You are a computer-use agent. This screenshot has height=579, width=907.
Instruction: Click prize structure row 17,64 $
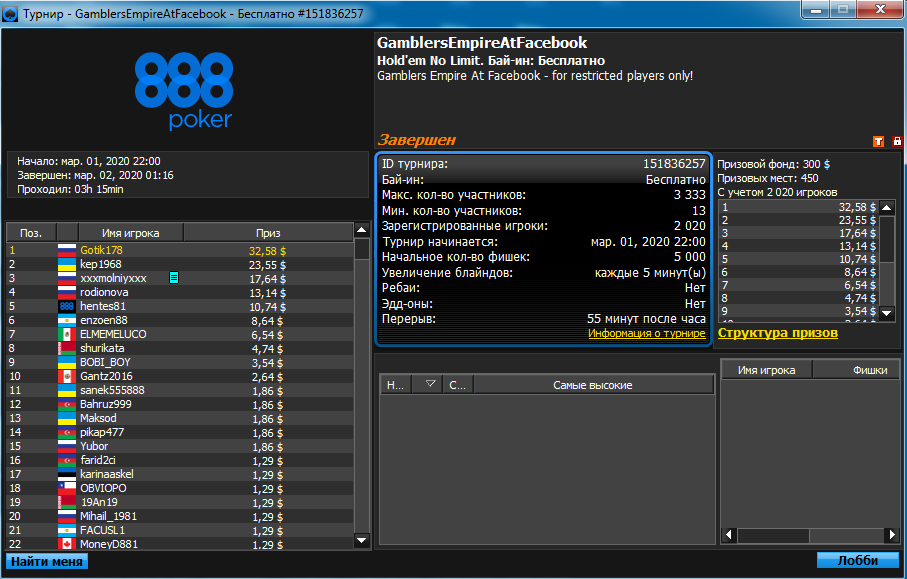pos(798,233)
